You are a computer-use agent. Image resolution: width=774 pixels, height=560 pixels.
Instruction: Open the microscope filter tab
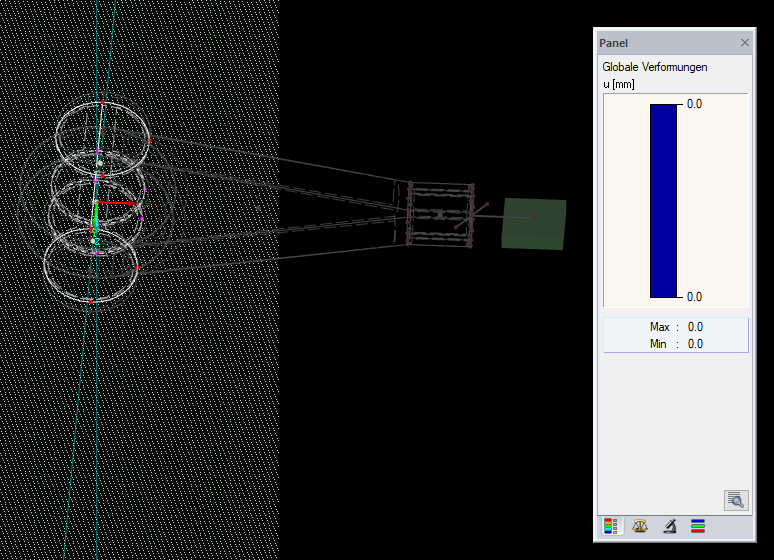[x=669, y=526]
